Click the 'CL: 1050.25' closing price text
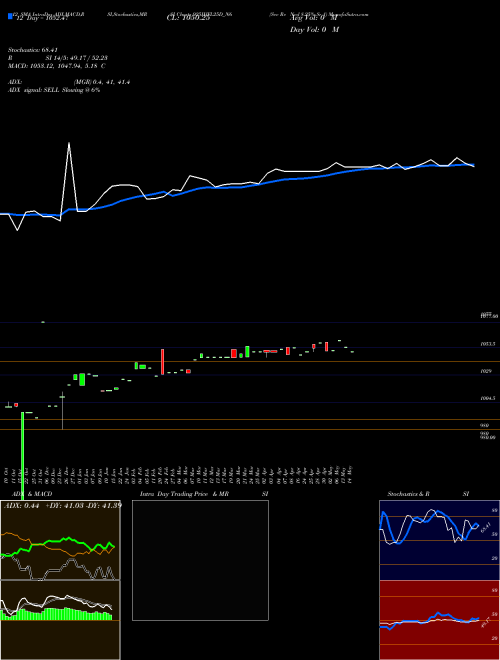 coord(189,19)
